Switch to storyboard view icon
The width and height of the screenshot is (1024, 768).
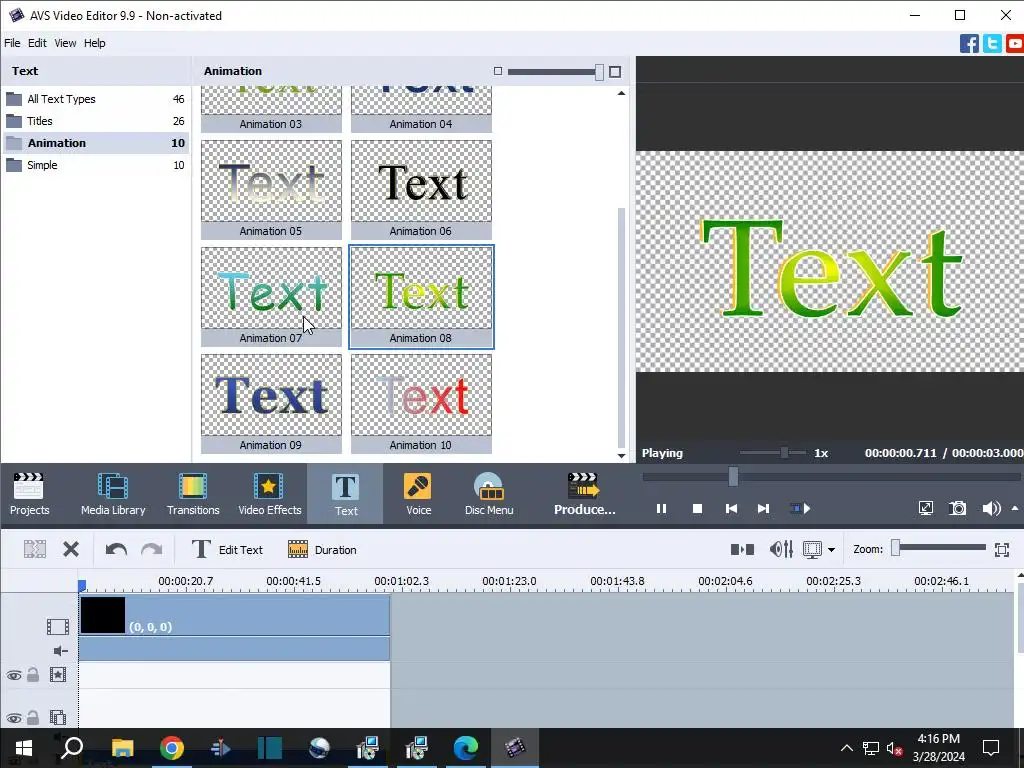[742, 550]
